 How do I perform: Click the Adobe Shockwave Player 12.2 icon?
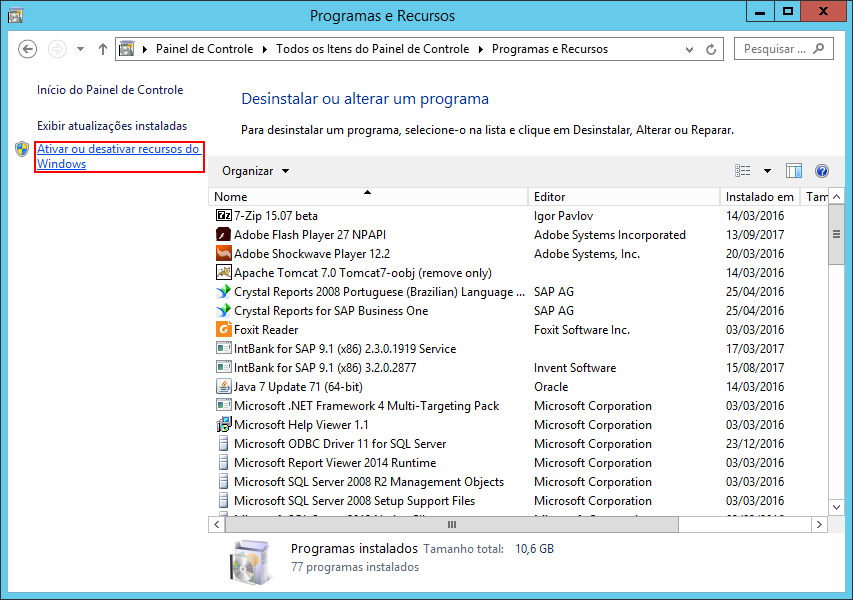pos(224,253)
